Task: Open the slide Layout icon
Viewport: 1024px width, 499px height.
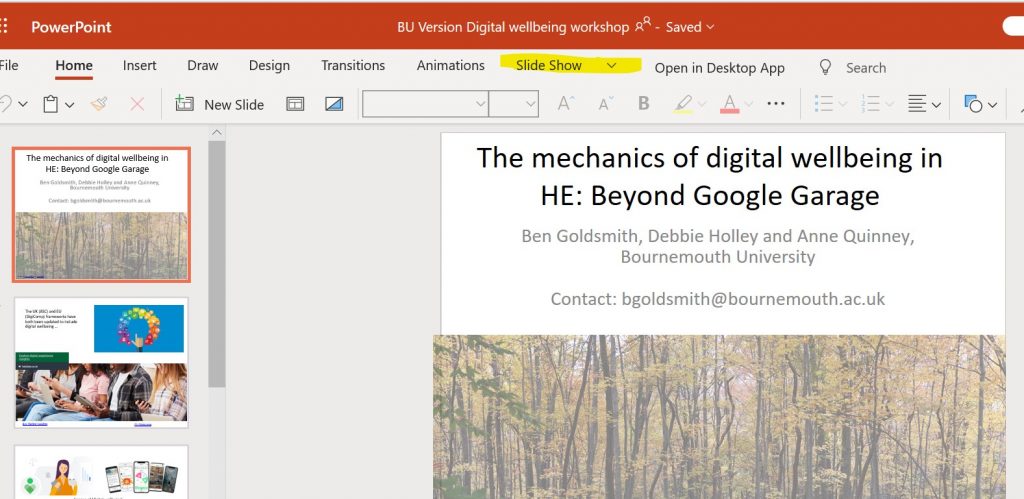Action: click(x=295, y=104)
